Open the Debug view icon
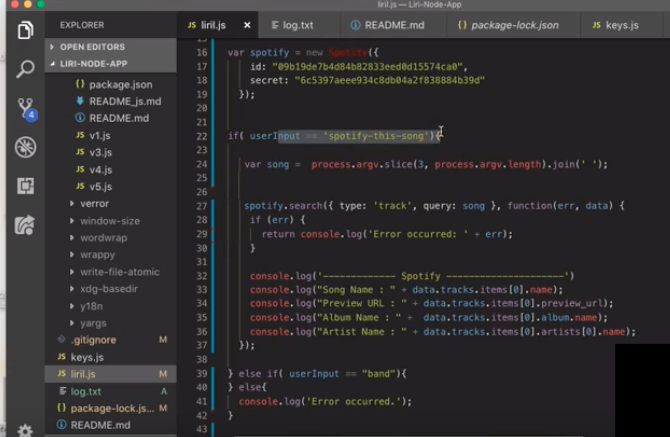670x437 pixels. click(x=25, y=147)
